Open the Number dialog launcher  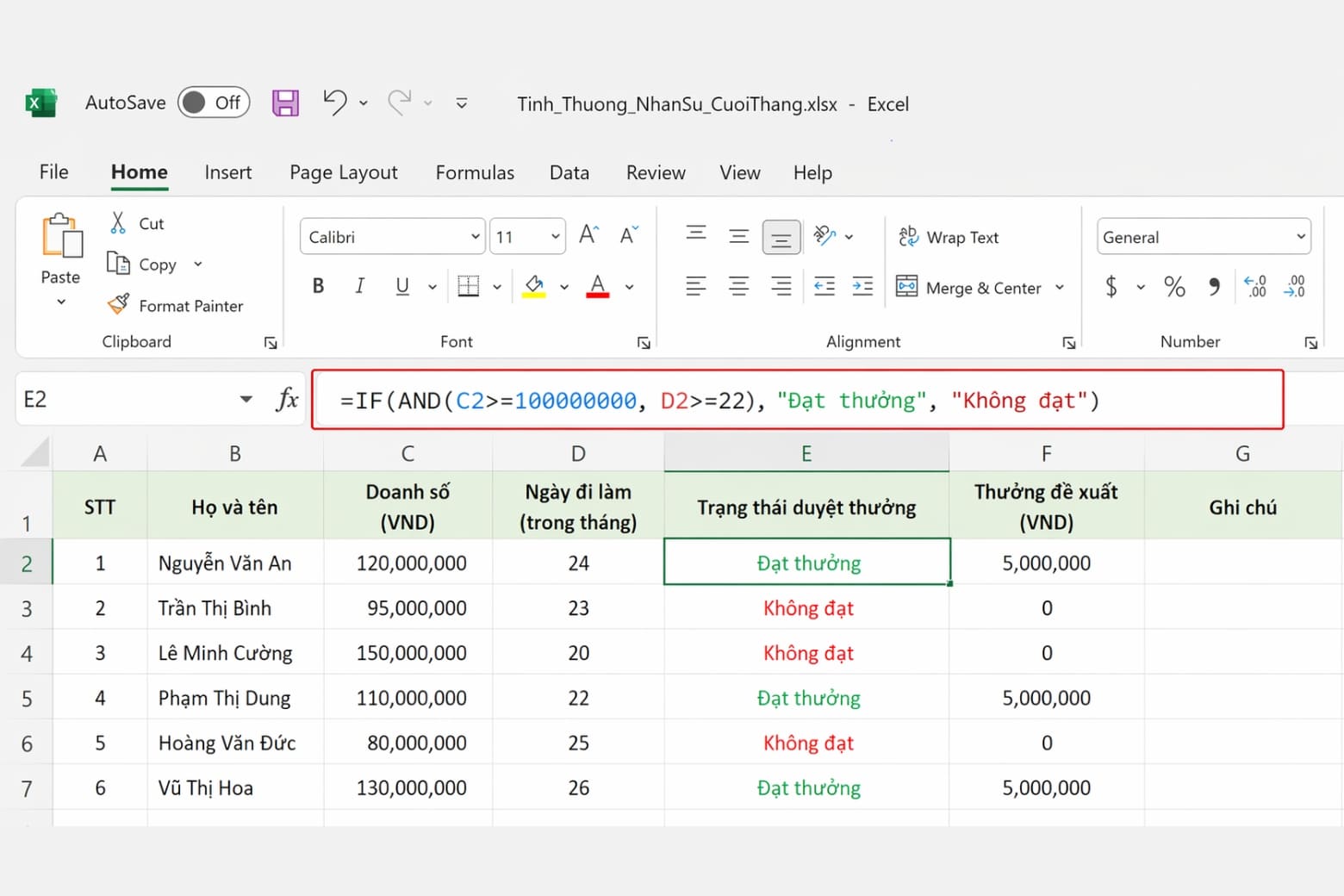pyautogui.click(x=1311, y=343)
